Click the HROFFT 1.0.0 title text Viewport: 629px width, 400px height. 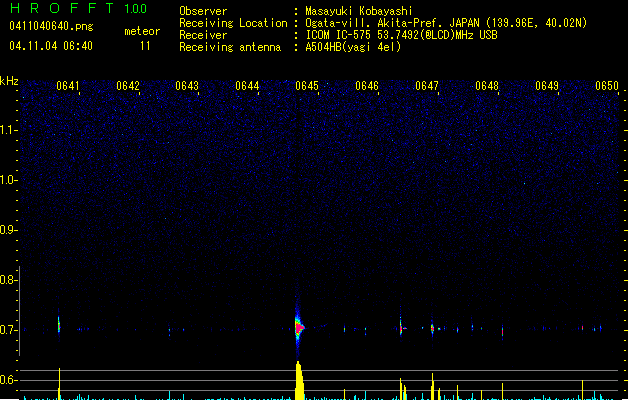click(x=79, y=8)
